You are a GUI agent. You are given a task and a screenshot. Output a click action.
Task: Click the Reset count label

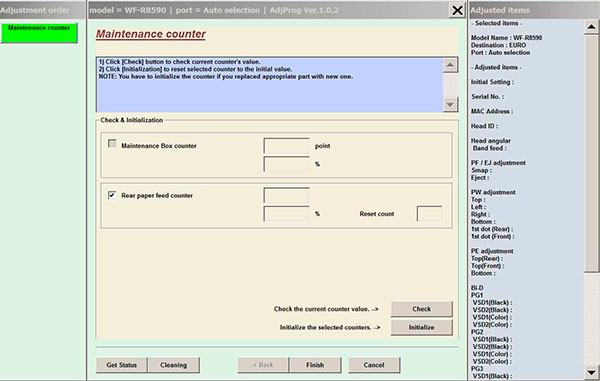(x=377, y=214)
